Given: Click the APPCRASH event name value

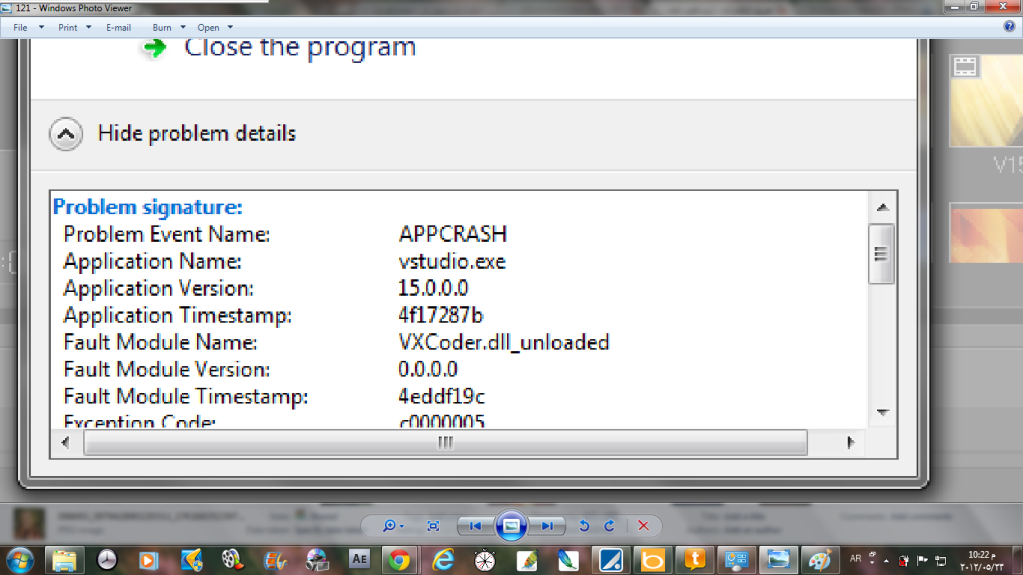Looking at the screenshot, I should click(453, 234).
